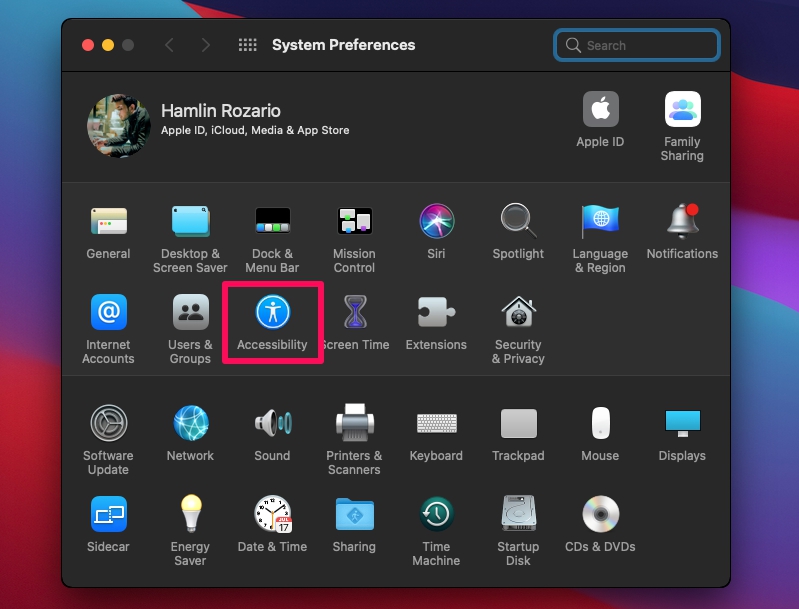Go back with the left chevron
The image size is (799, 609).
170,45
